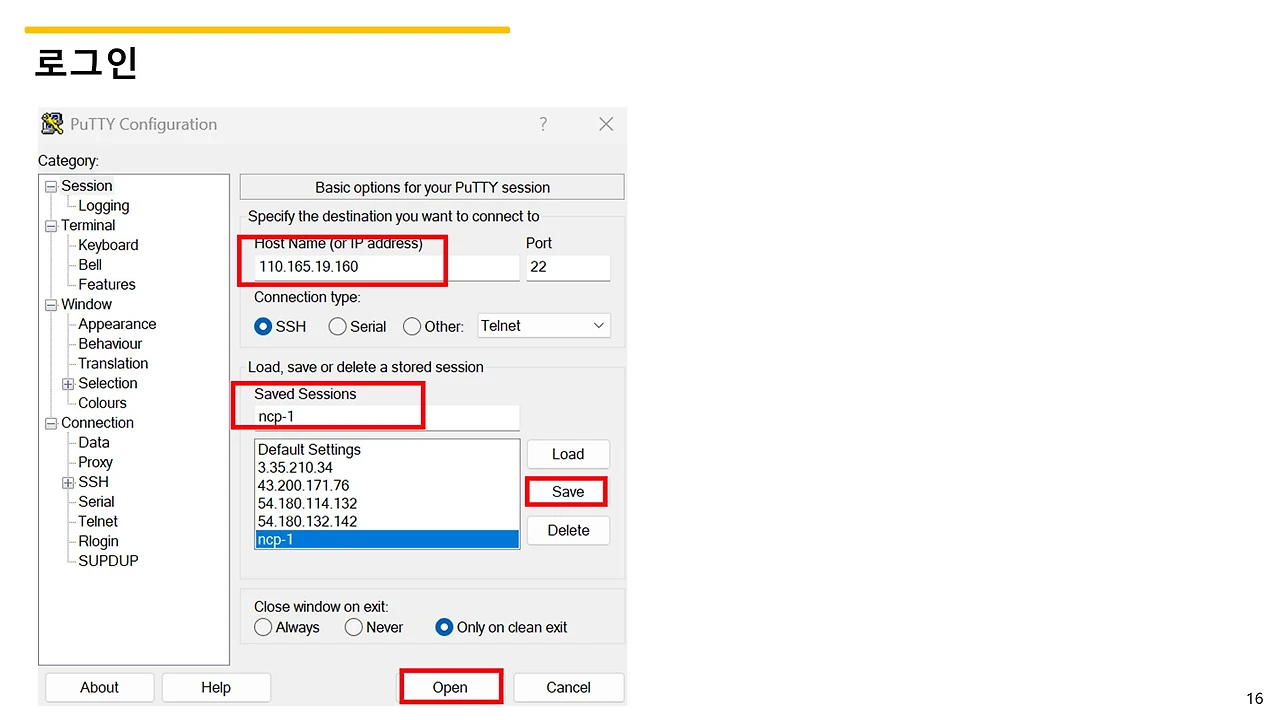Open the SUPDUP settings category

tap(109, 561)
